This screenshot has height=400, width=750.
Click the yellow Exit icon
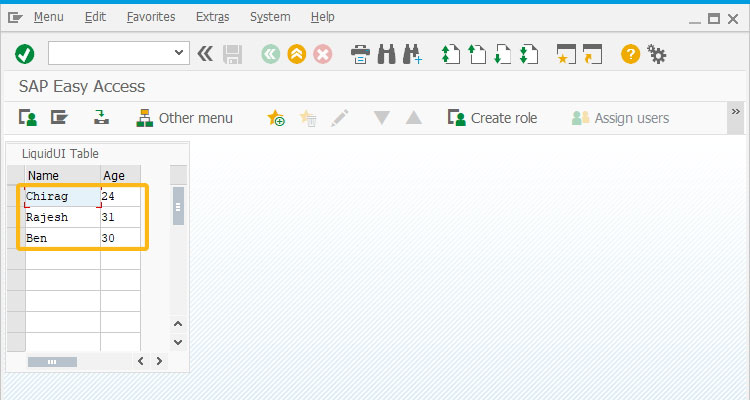(297, 54)
